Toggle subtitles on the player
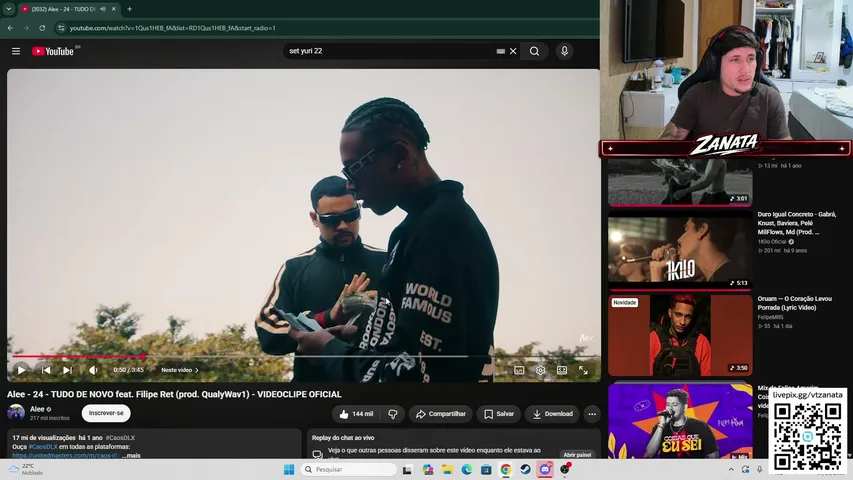Image resolution: width=853 pixels, height=480 pixels. 519,370
